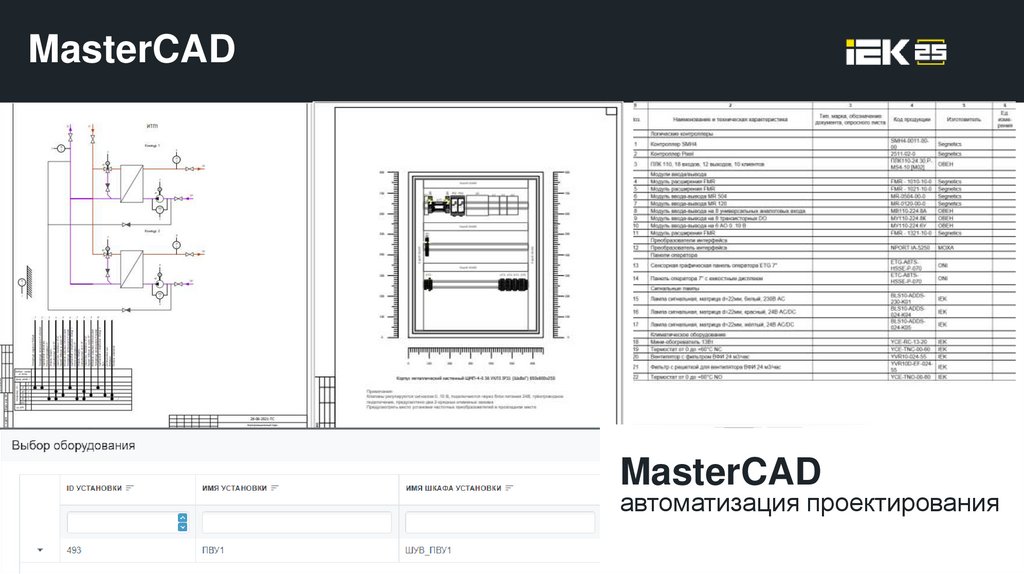Select the Контроллер SMH4 specification row
This screenshot has height=574, width=1024.
(824, 143)
